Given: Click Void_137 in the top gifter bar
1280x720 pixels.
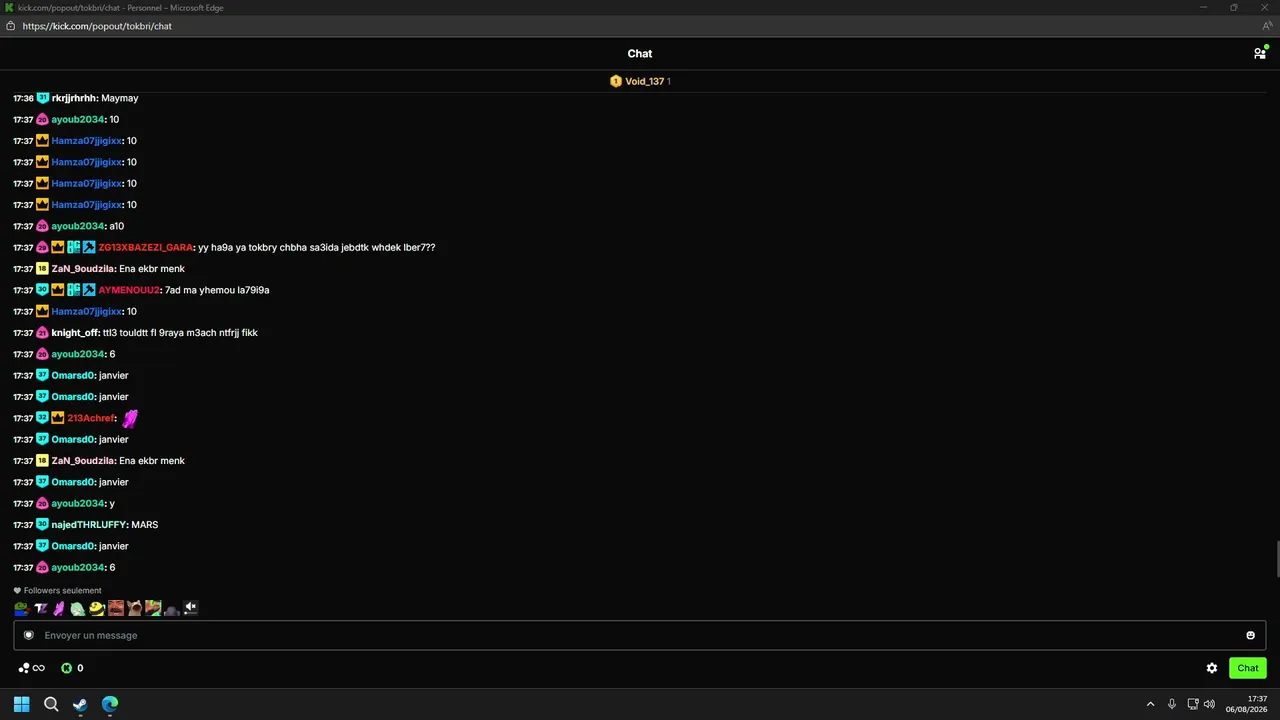Looking at the screenshot, I should click(644, 81).
